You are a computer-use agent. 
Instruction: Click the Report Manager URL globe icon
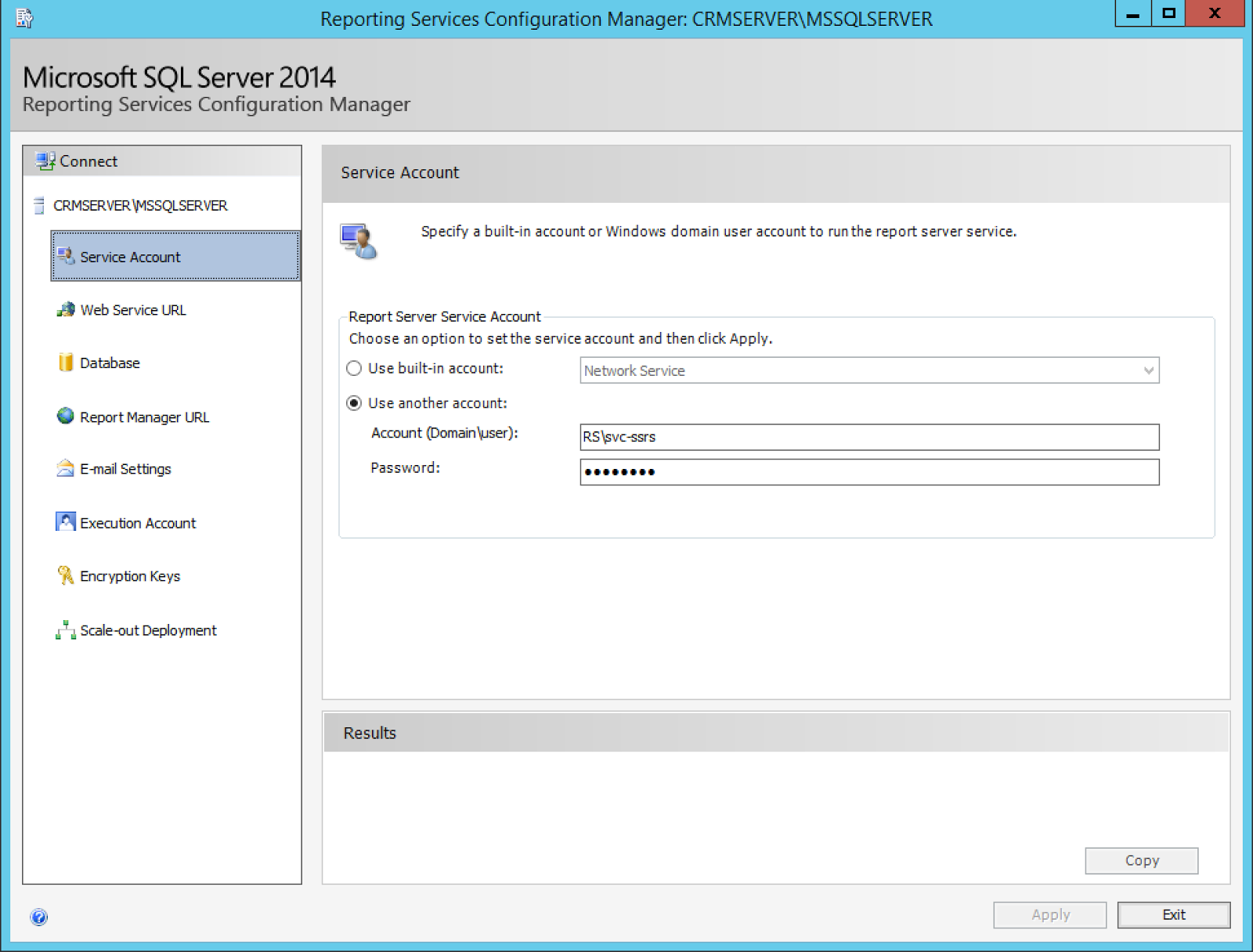(66, 416)
